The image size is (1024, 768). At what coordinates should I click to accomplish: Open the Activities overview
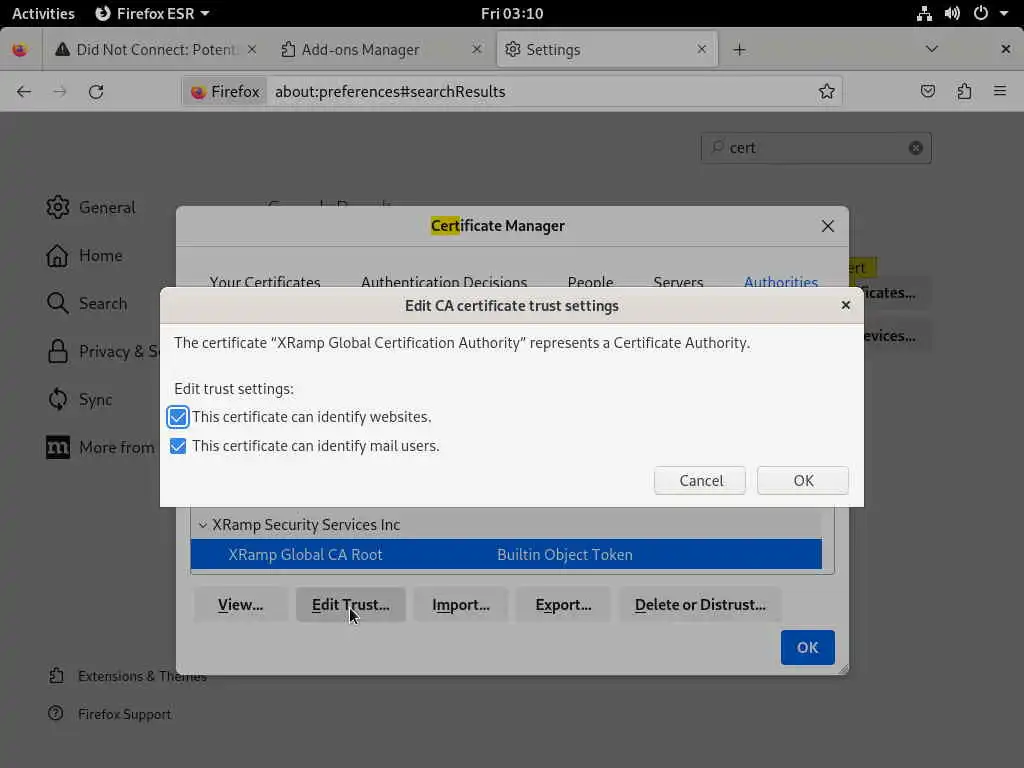point(43,13)
